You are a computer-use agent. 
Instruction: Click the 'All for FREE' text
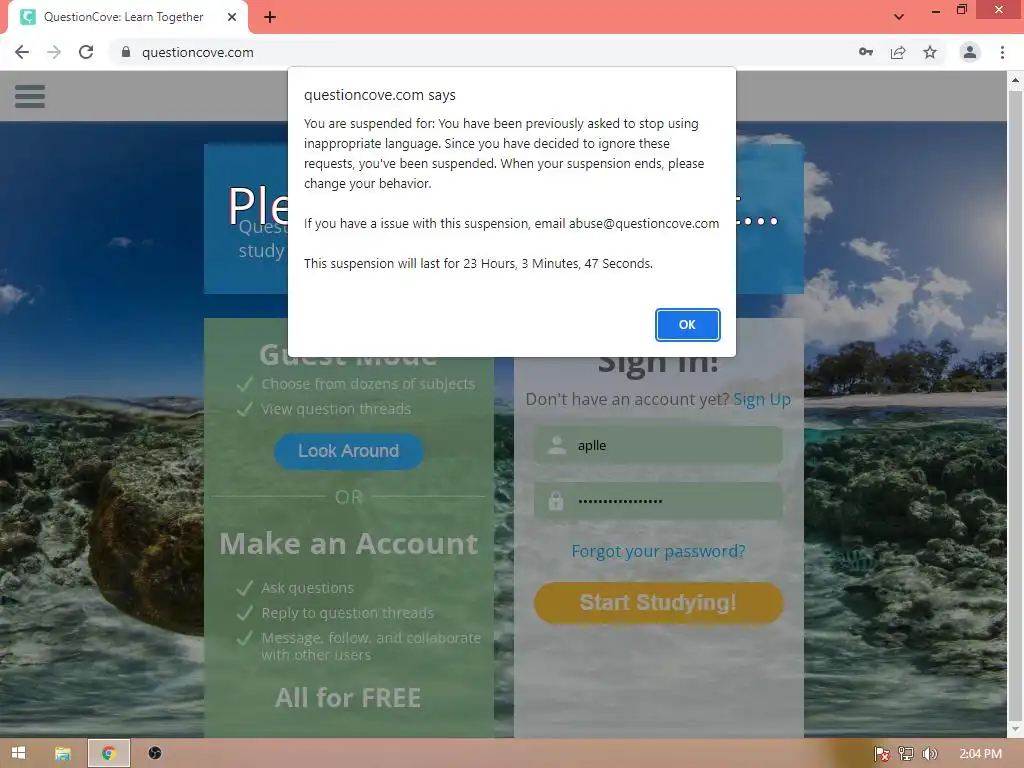[348, 698]
